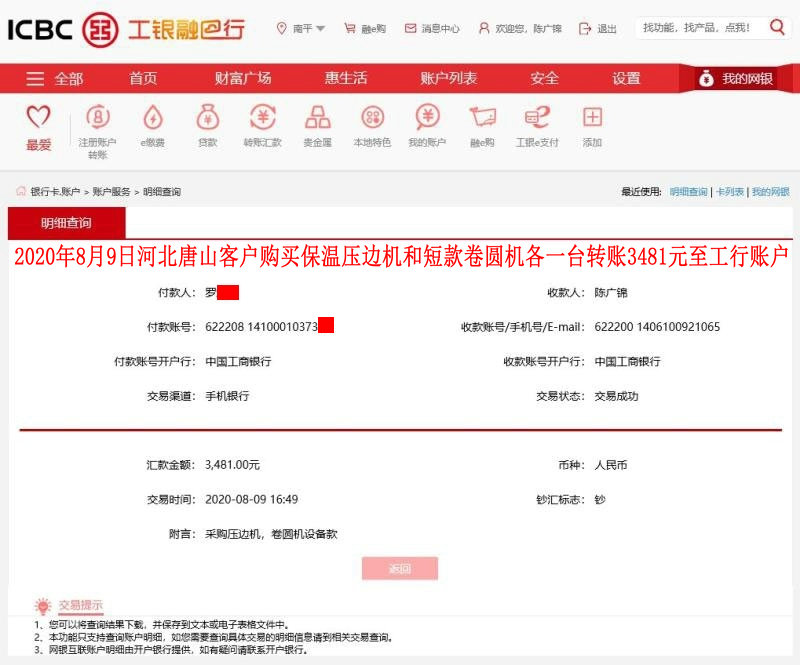Click the 返回 return button
This screenshot has width=800, height=665.
click(x=399, y=567)
